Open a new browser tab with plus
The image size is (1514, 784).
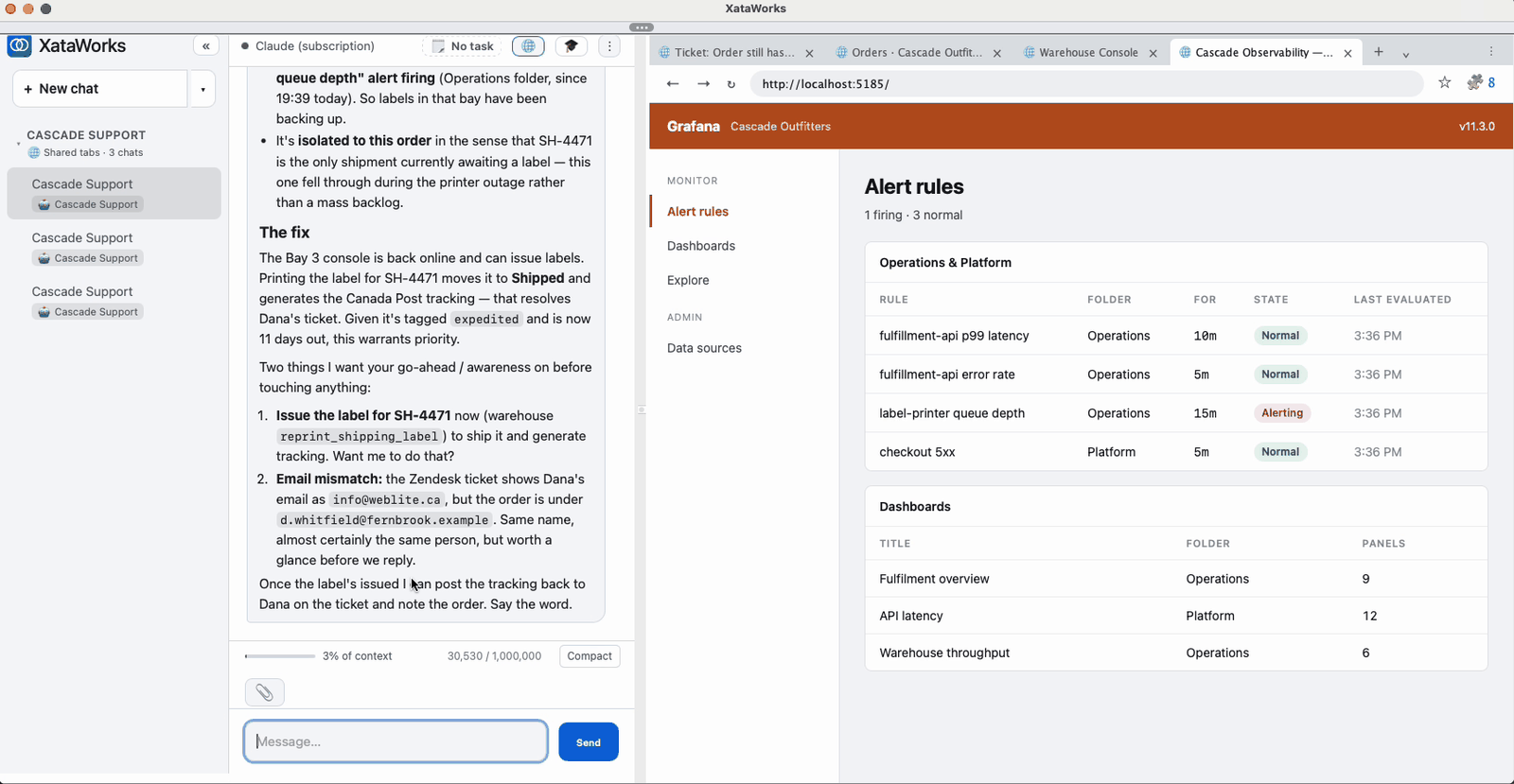point(1379,52)
